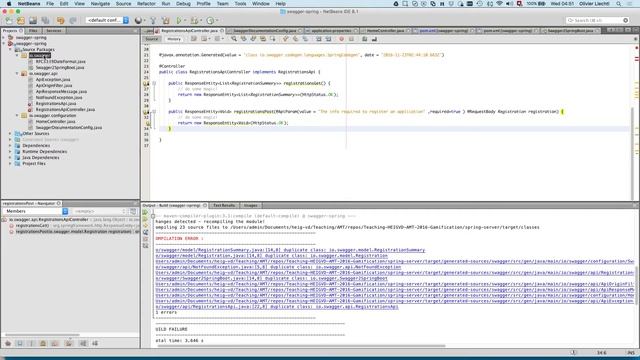This screenshot has height=360, width=640.
Task: Toggle Show Fields filter in Navigator bottom bar
Action: [x=20, y=344]
